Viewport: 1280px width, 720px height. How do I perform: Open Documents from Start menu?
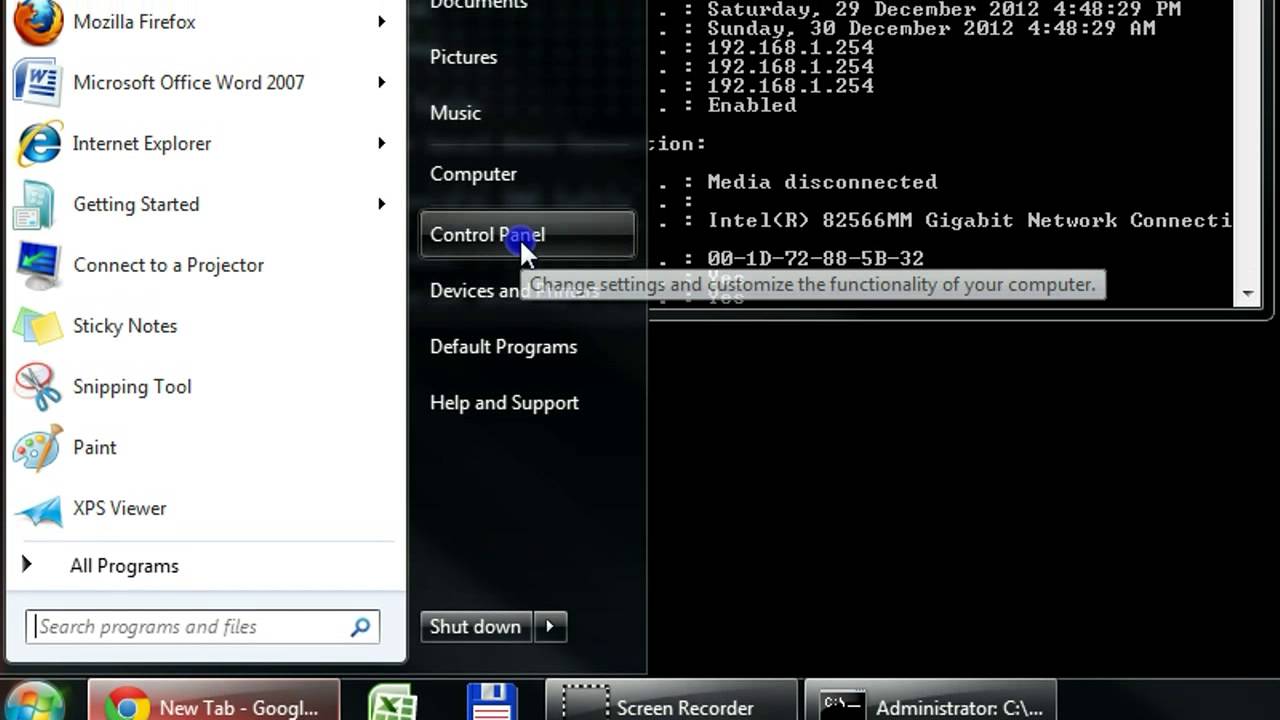[478, 5]
